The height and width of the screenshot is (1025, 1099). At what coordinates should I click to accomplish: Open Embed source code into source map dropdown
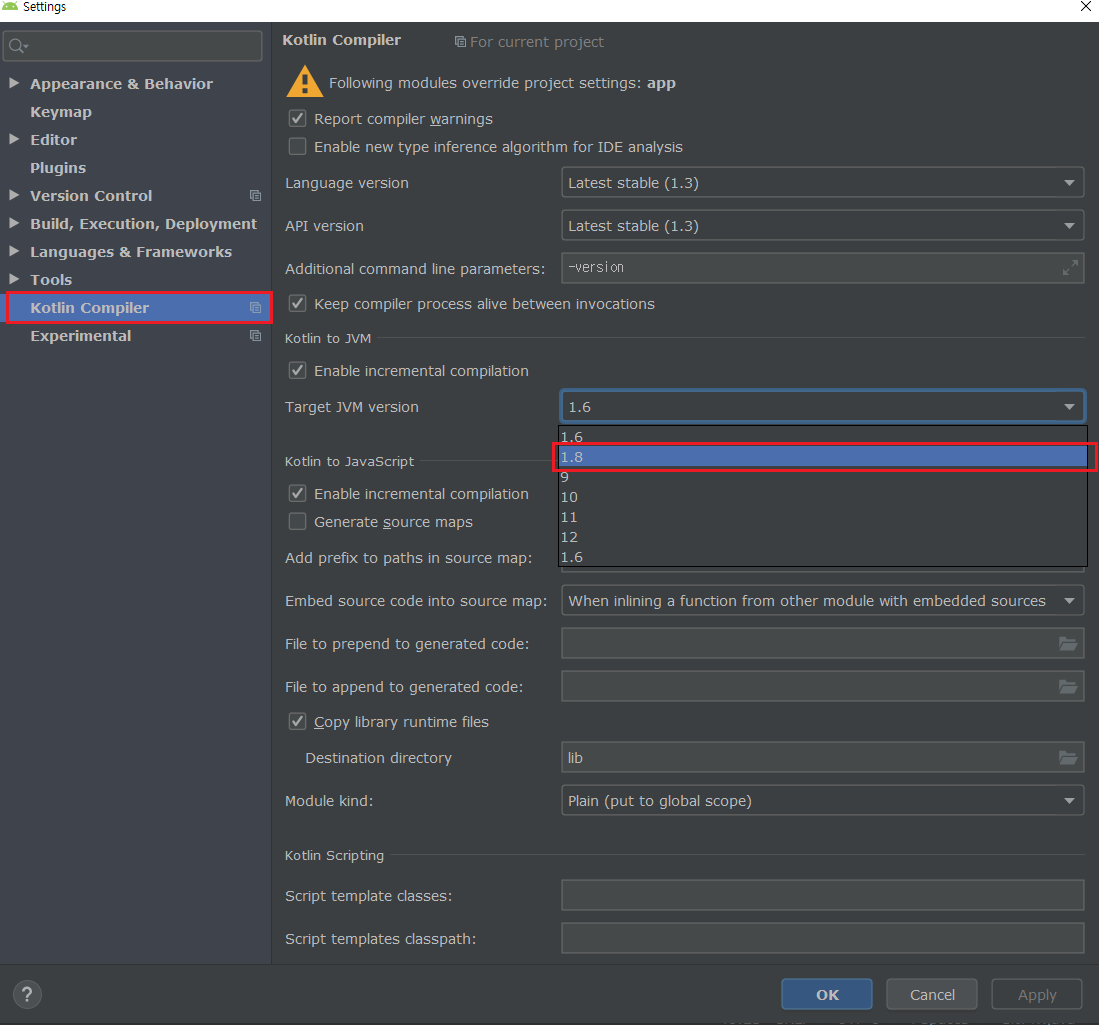(x=822, y=601)
